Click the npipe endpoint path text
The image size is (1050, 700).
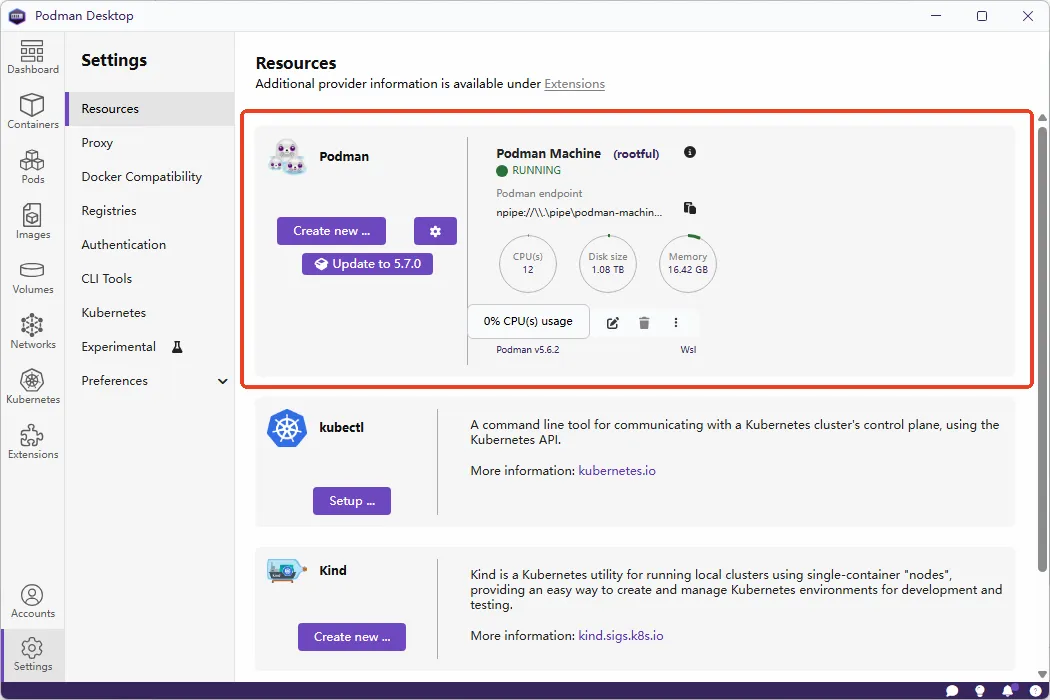[579, 212]
